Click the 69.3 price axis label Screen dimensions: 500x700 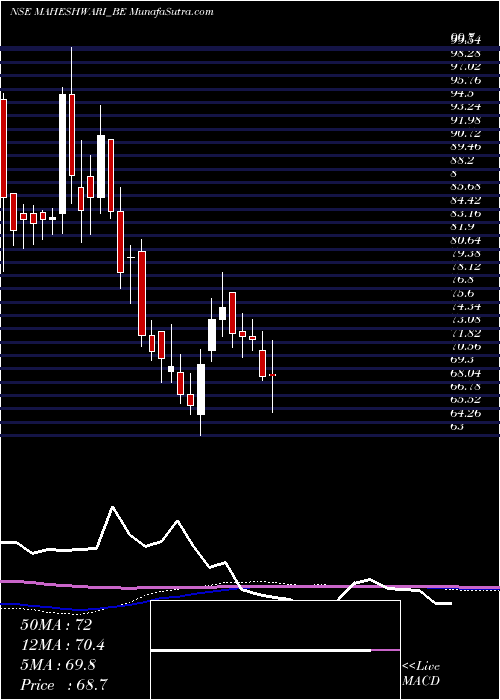[x=462, y=360]
